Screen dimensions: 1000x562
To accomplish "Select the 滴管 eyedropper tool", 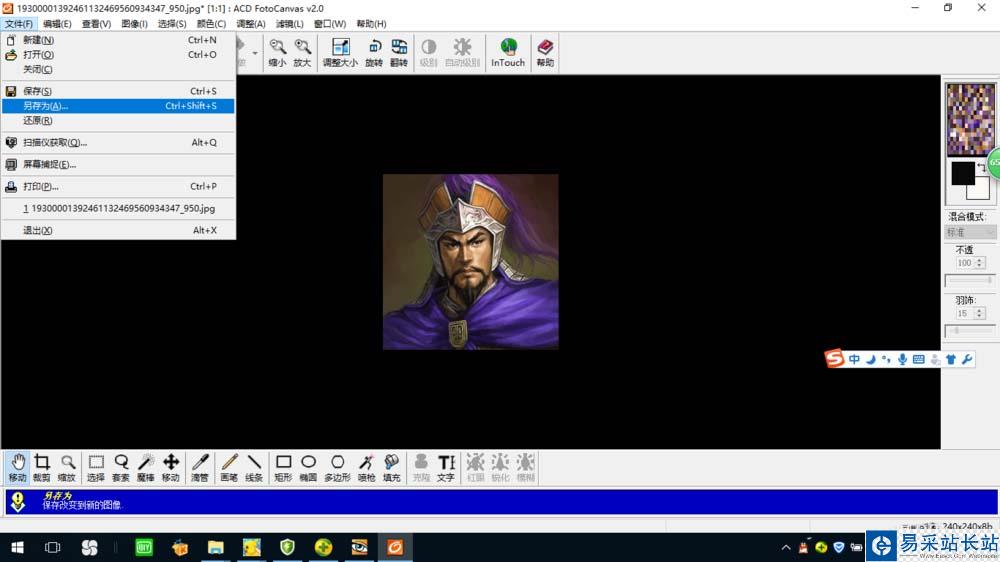I will pyautogui.click(x=200, y=467).
